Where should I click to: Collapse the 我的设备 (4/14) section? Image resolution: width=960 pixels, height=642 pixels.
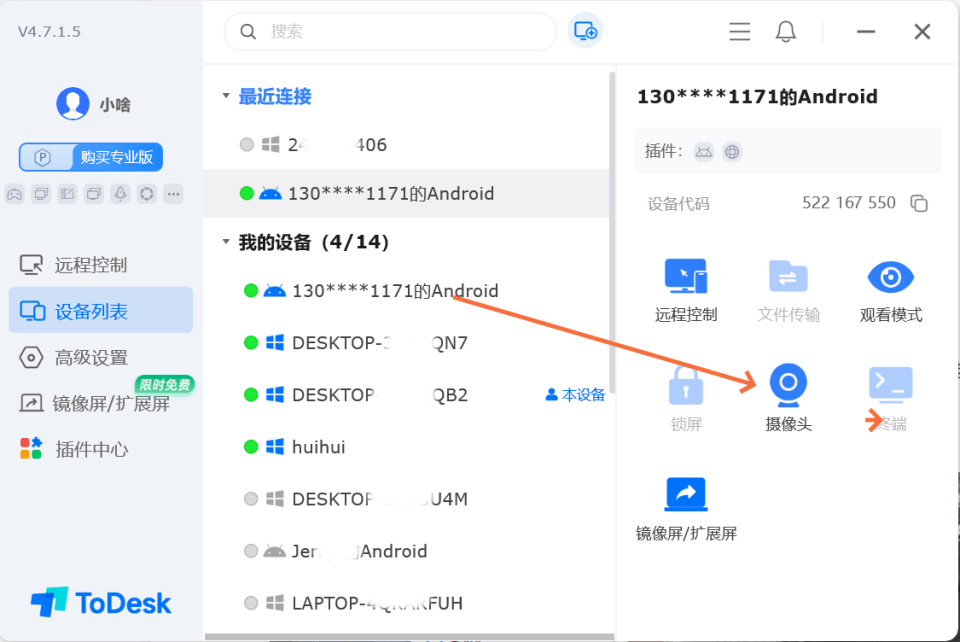[x=226, y=242]
